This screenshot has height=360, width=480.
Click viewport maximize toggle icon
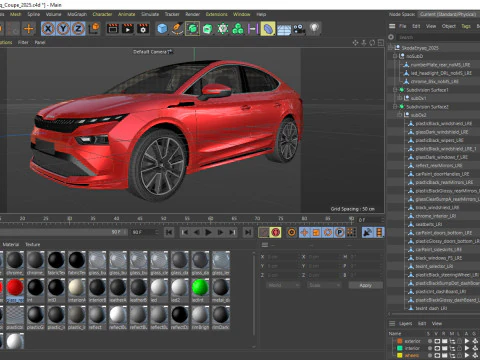pos(381,43)
